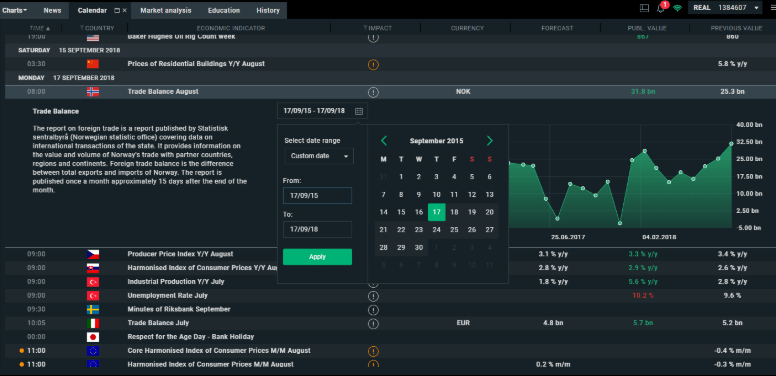Click the Norway flag in Trade Balance August row
Viewport: 776px width, 376px height.
coord(93,92)
